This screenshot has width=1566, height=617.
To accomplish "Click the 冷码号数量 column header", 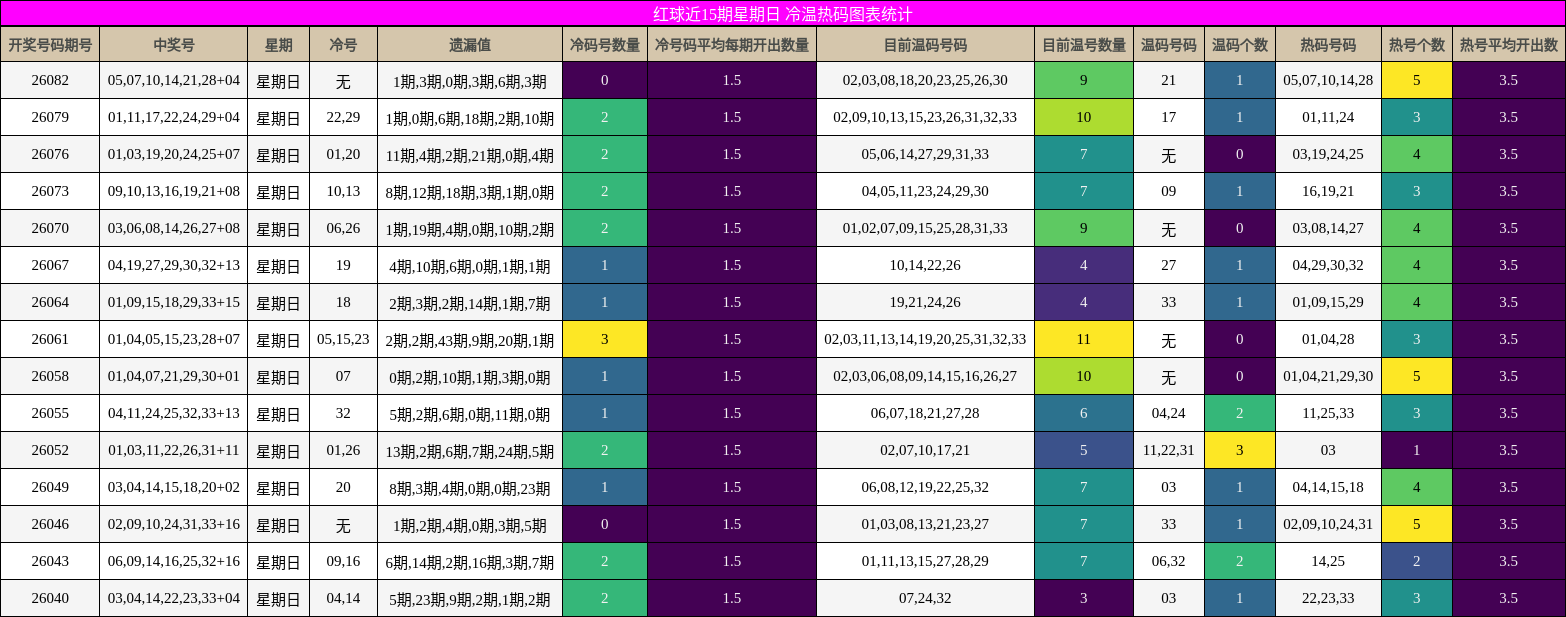I will coord(605,45).
